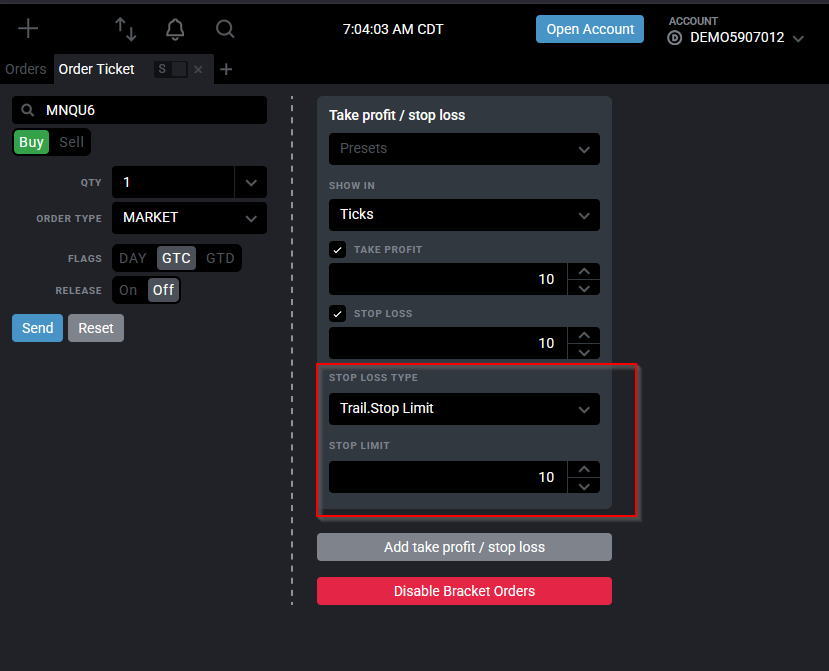
Task: Add a new tab with plus
Action: coord(226,69)
